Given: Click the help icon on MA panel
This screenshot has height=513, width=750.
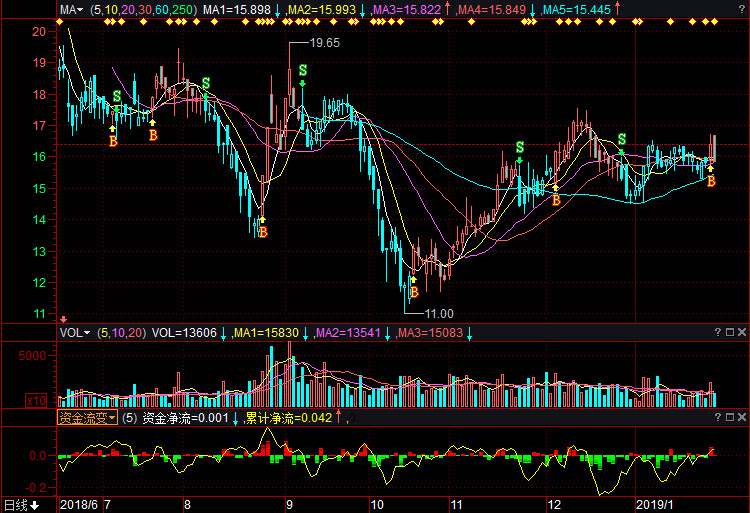Looking at the screenshot, I should (x=742, y=9).
